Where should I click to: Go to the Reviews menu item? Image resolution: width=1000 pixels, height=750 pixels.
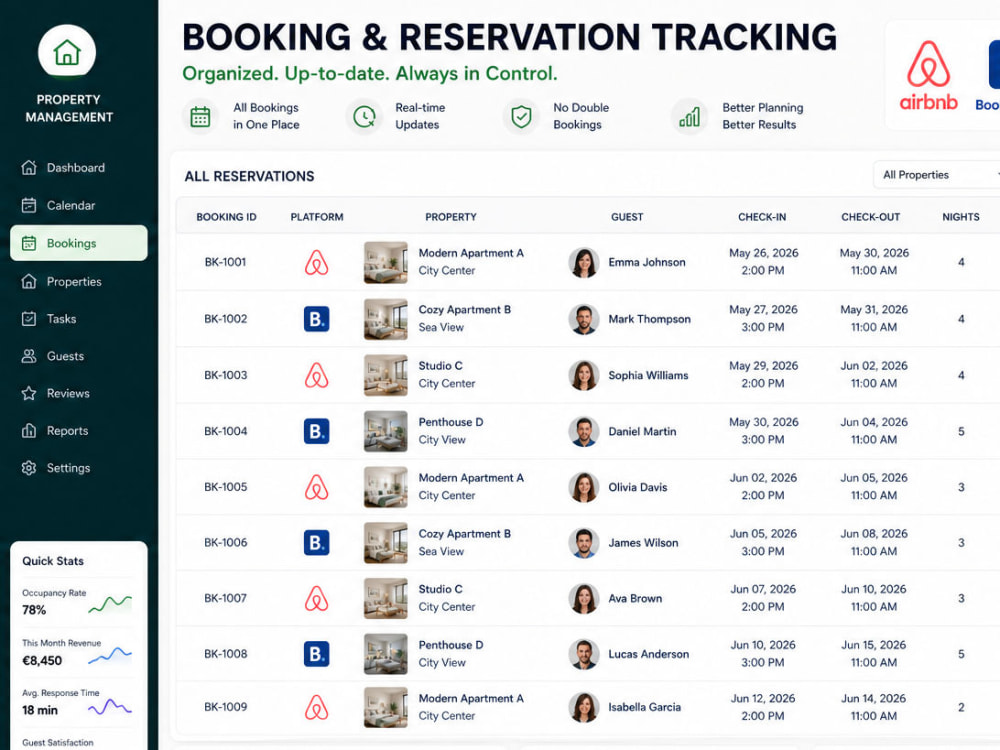[x=78, y=393]
